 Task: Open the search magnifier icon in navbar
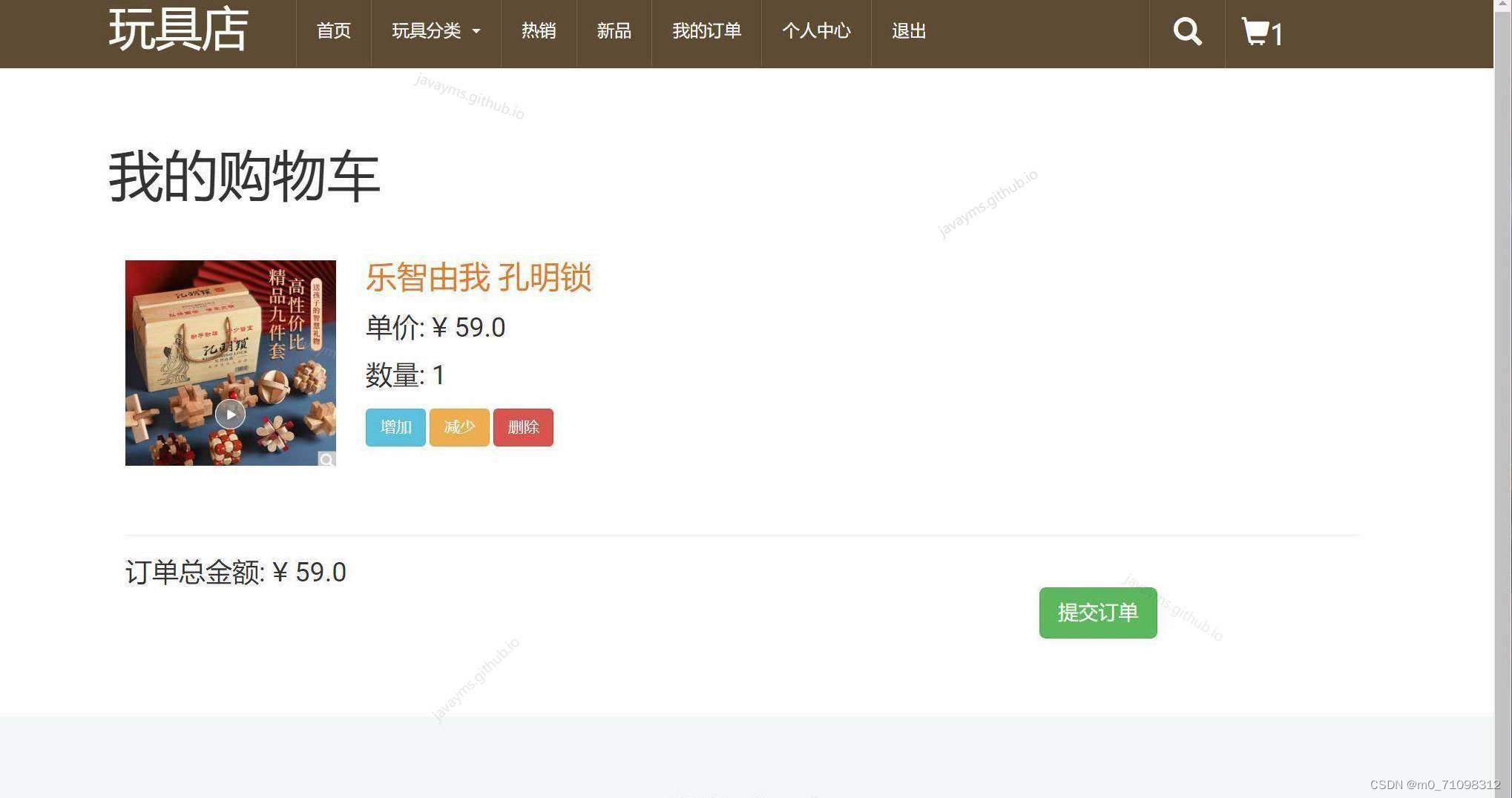1187,32
